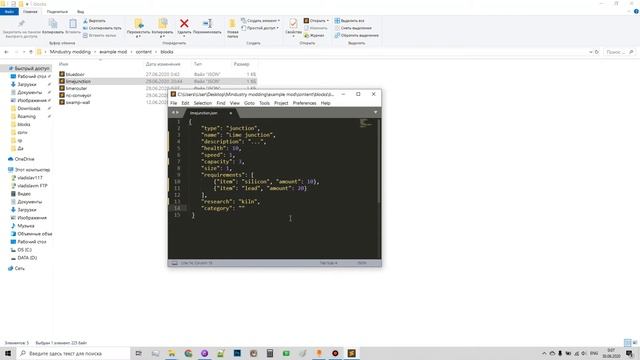This screenshot has width=640, height=360.
Task: Click example mod in the breadcrumb path
Action: click(113, 52)
